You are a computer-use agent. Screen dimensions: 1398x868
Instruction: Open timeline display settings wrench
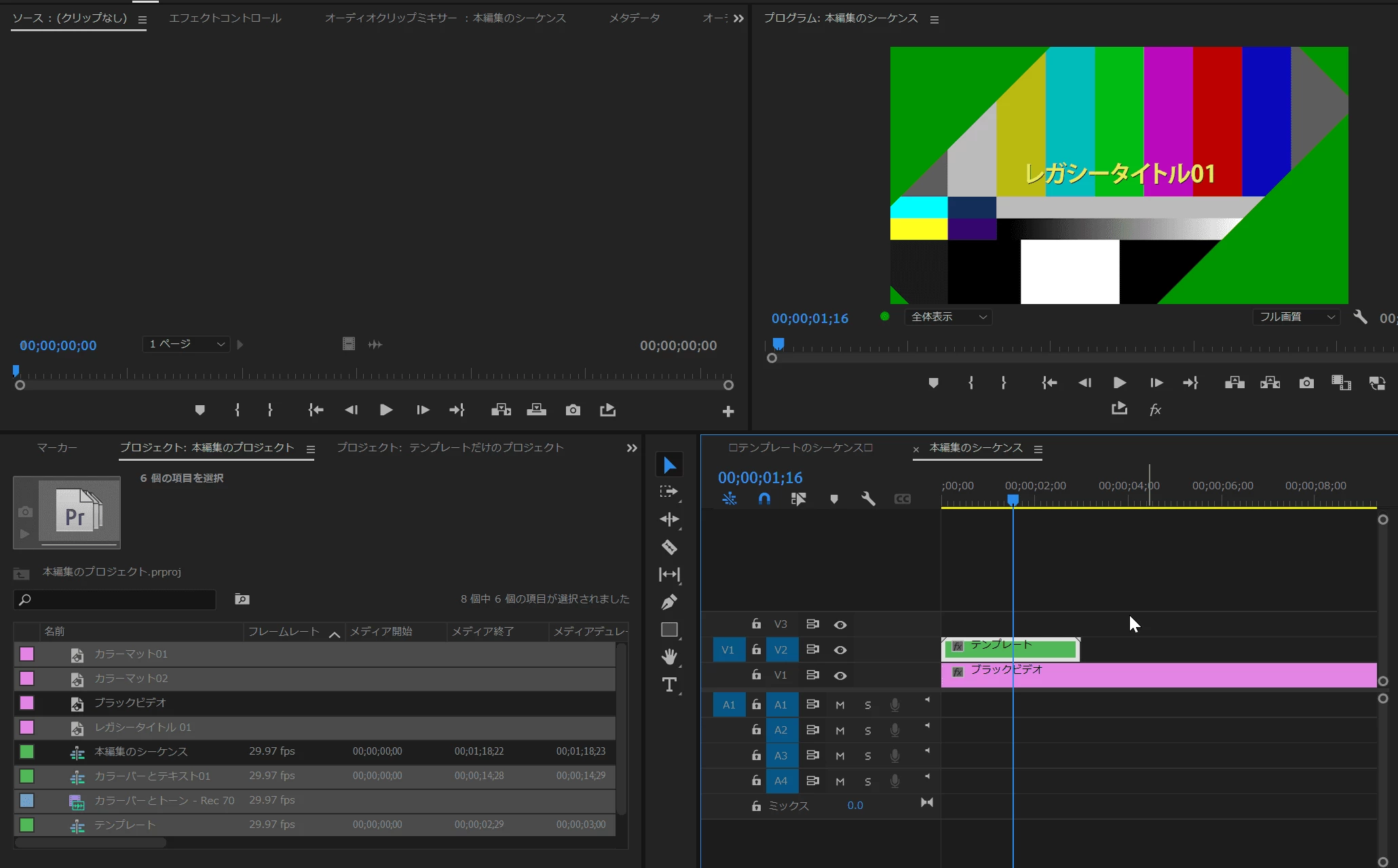(868, 499)
